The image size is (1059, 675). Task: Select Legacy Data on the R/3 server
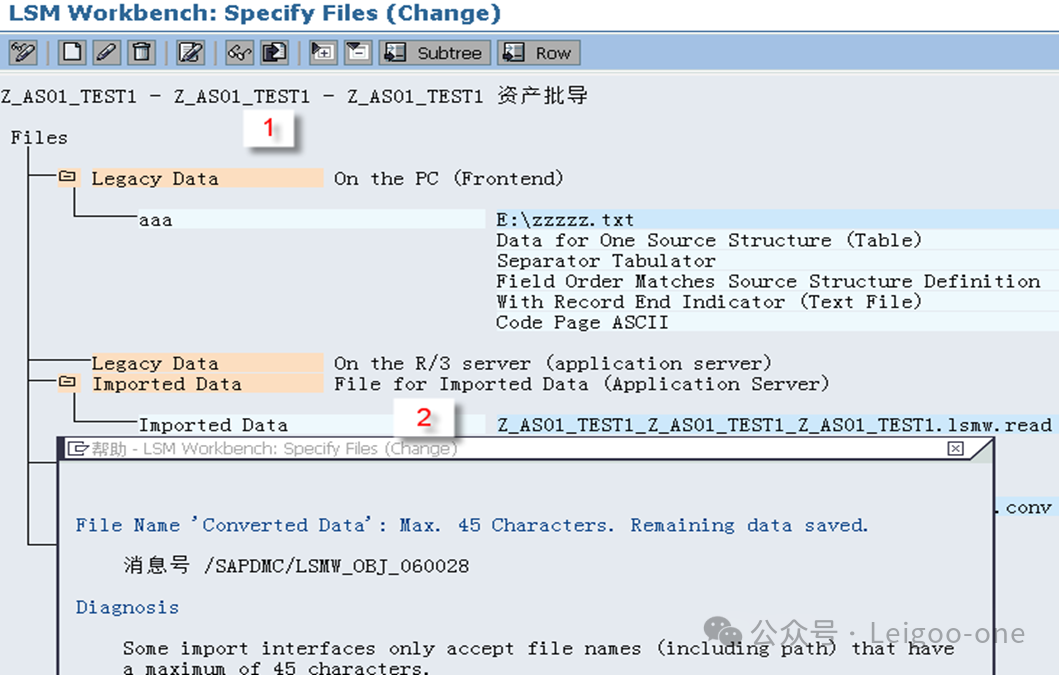pos(155,363)
